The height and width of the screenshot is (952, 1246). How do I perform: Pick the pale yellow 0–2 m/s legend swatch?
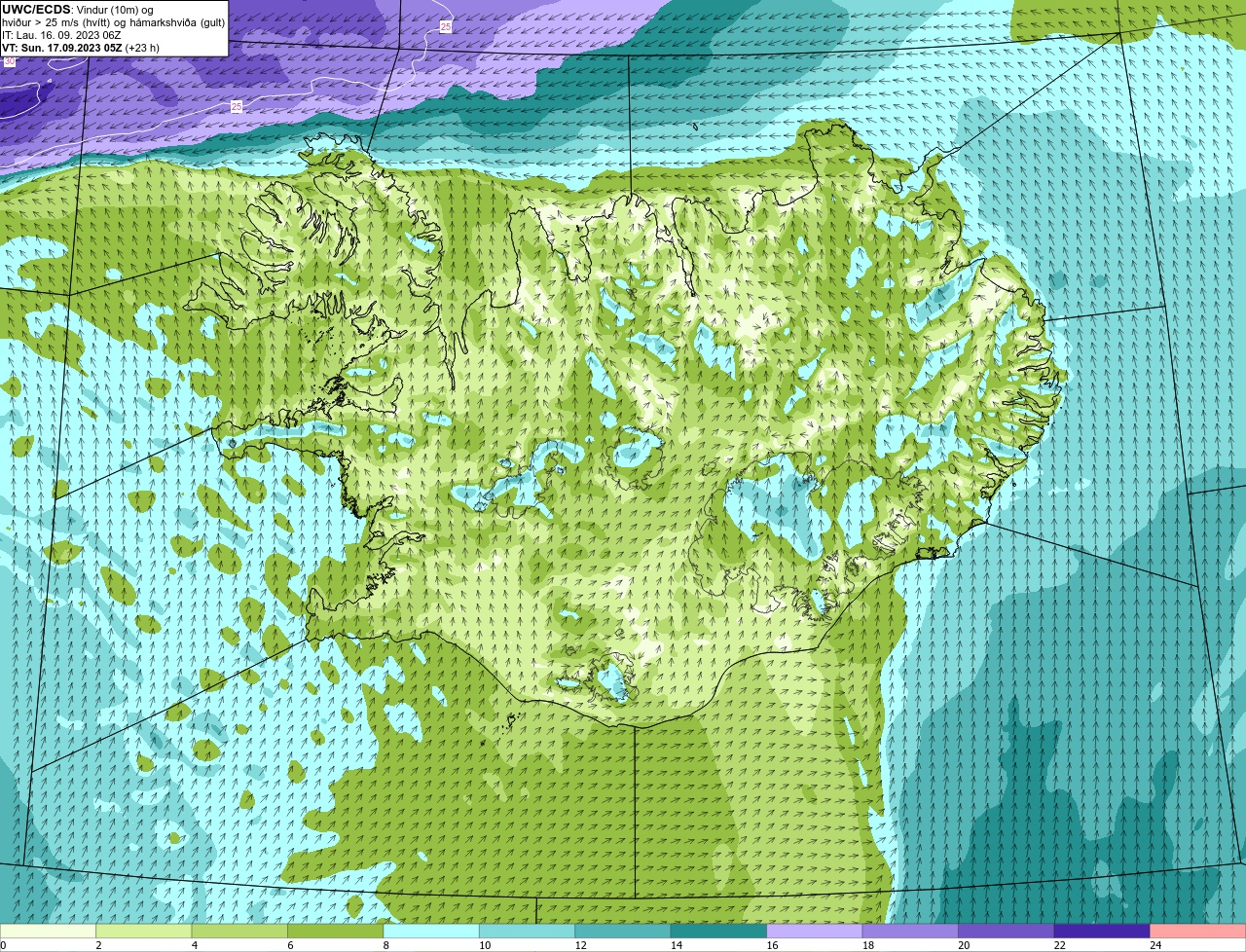(x=49, y=932)
